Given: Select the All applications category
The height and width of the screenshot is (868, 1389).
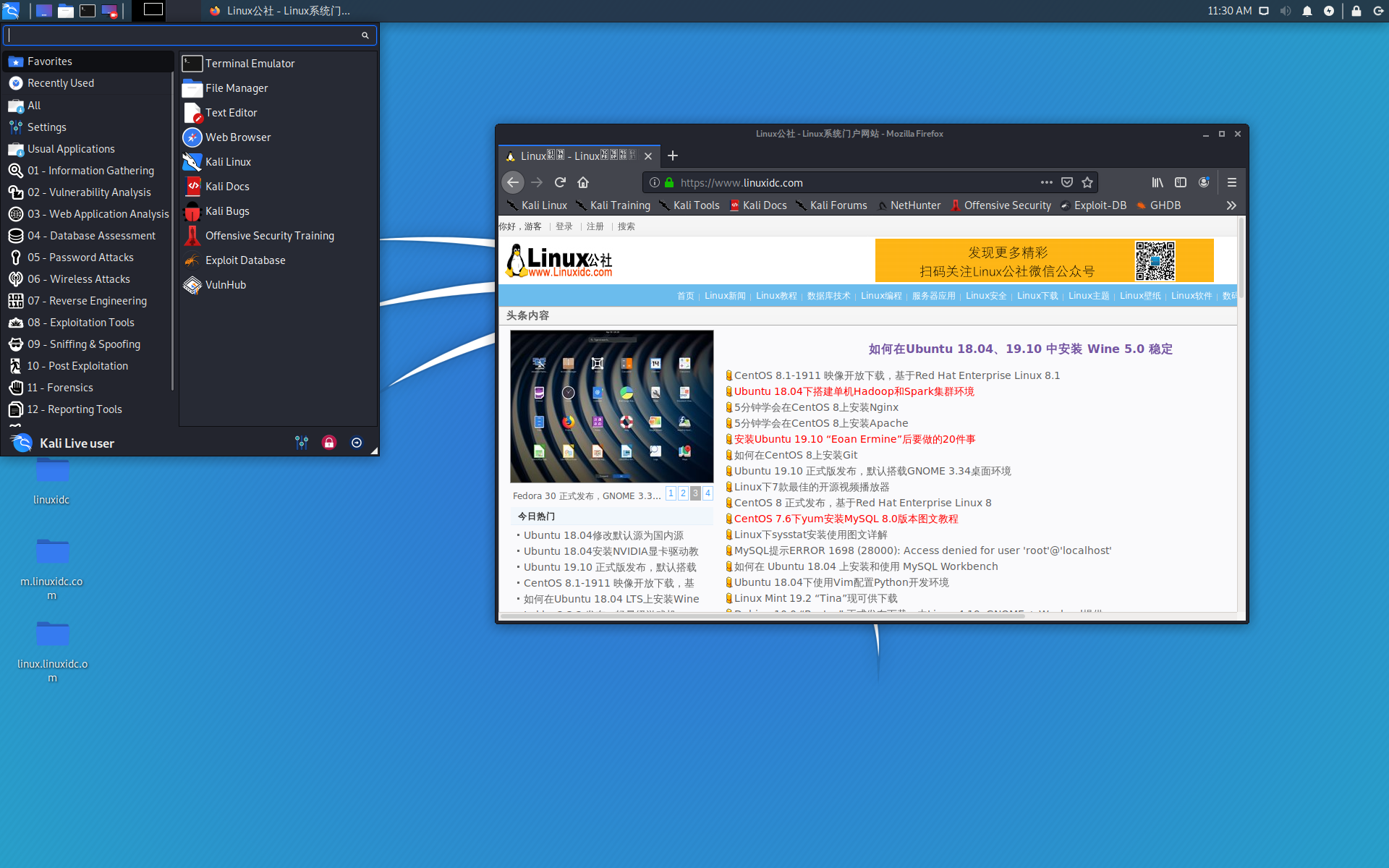Looking at the screenshot, I should click(88, 105).
